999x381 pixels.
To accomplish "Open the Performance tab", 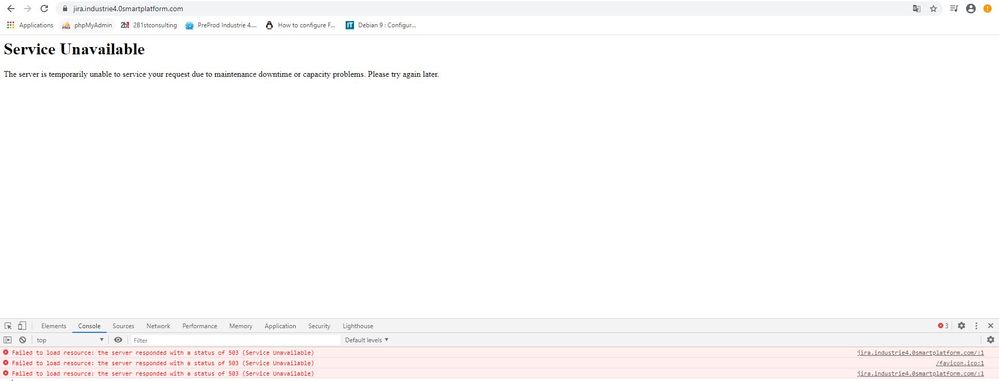I will point(199,326).
